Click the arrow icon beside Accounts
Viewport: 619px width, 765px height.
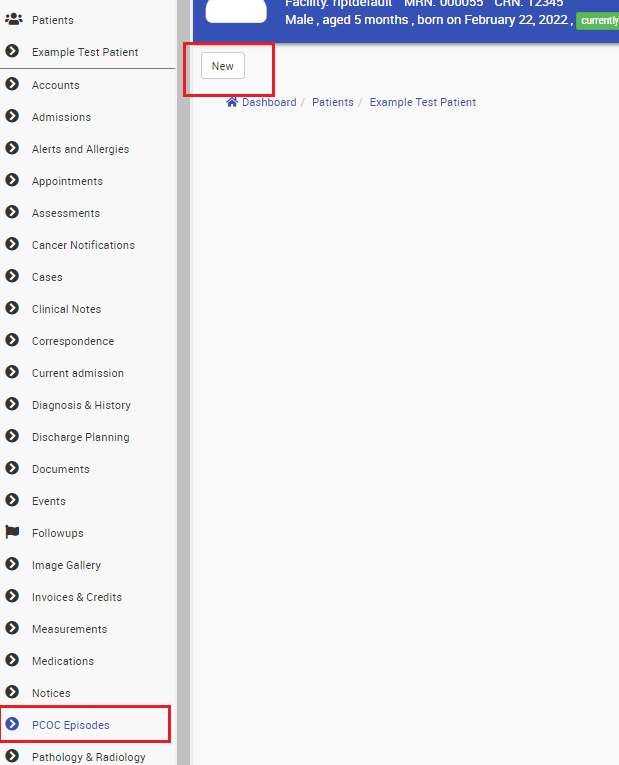pos(12,84)
